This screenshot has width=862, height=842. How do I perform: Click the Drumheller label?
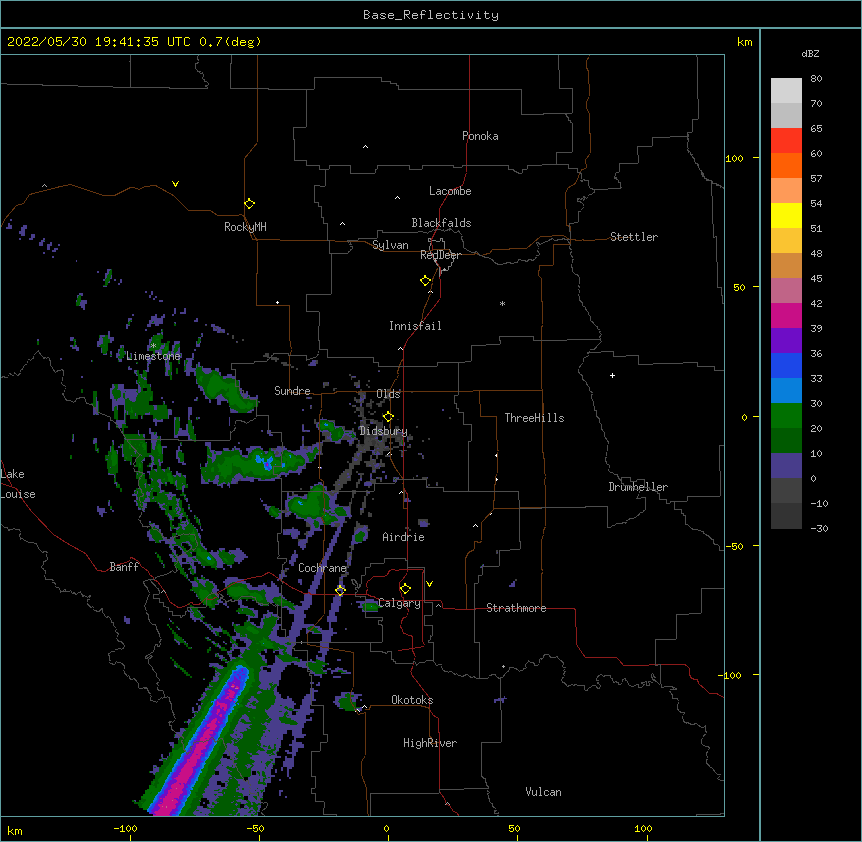click(638, 487)
